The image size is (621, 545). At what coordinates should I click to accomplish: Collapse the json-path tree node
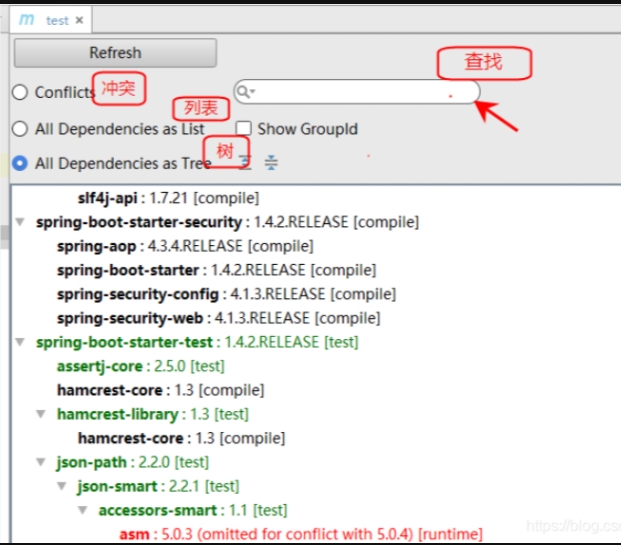click(42, 462)
